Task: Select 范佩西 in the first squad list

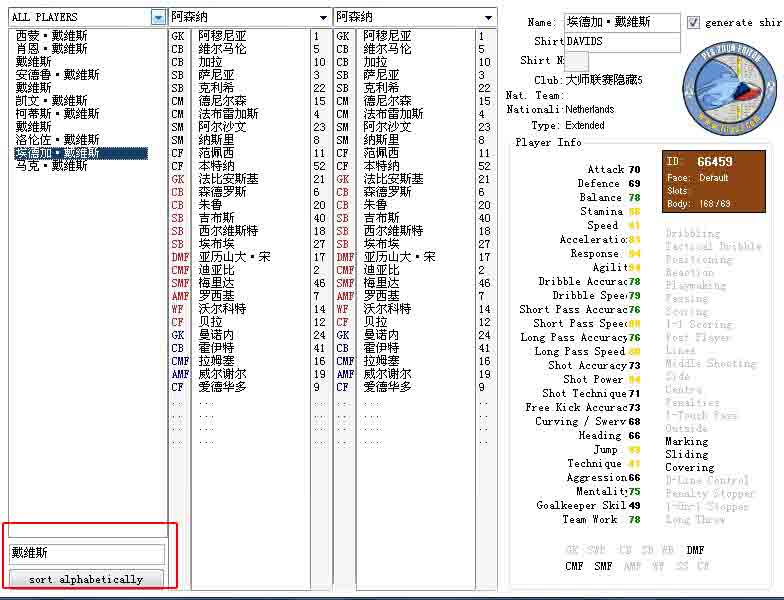Action: coord(216,152)
